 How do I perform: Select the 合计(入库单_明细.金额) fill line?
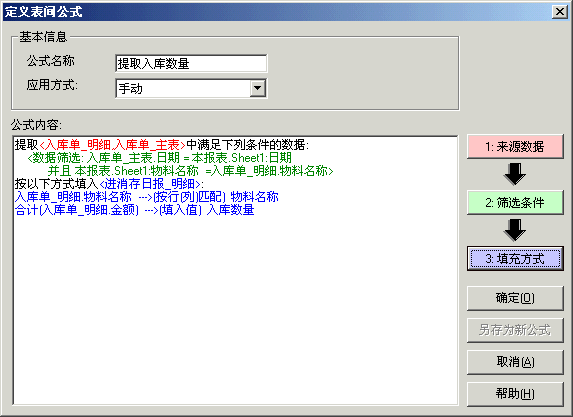[x=134, y=210]
